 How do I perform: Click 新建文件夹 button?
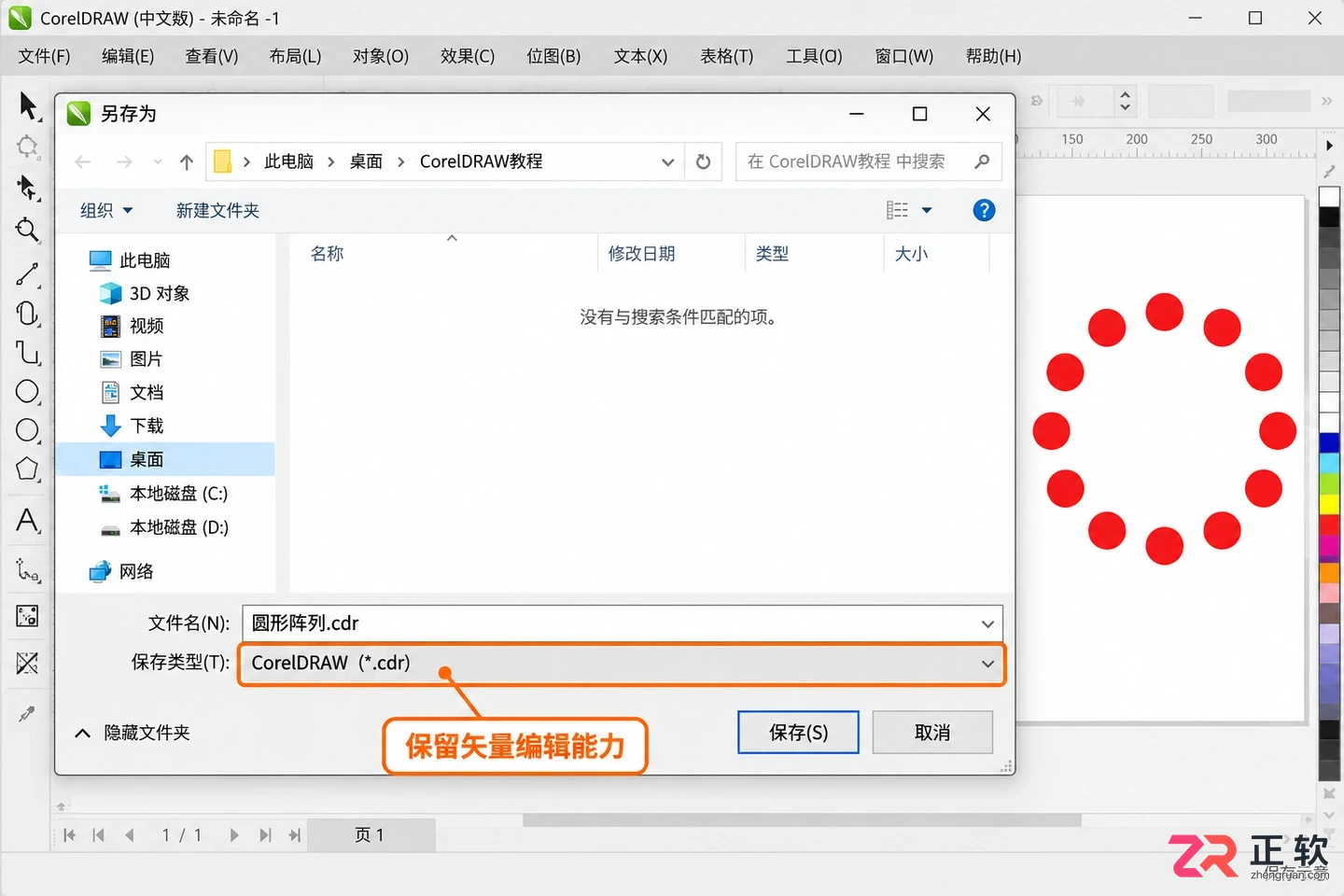(217, 210)
